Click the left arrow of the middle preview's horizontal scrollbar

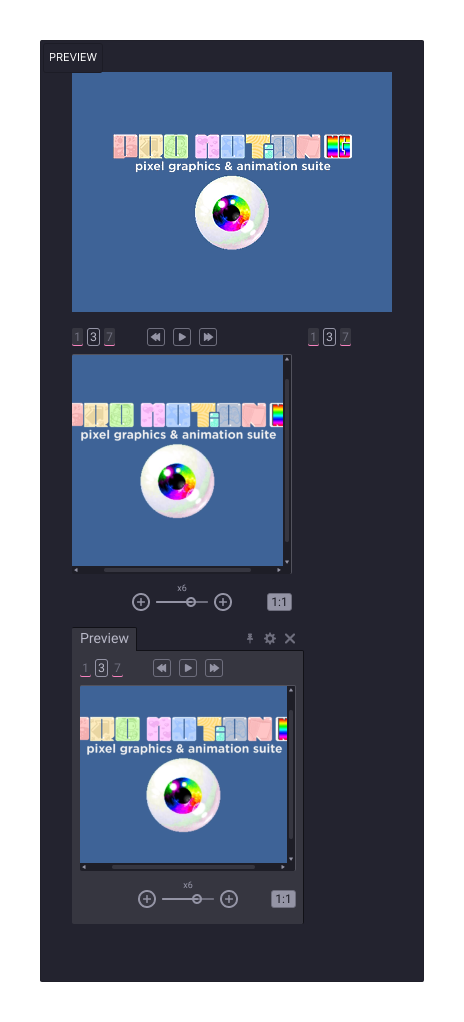(x=76, y=570)
